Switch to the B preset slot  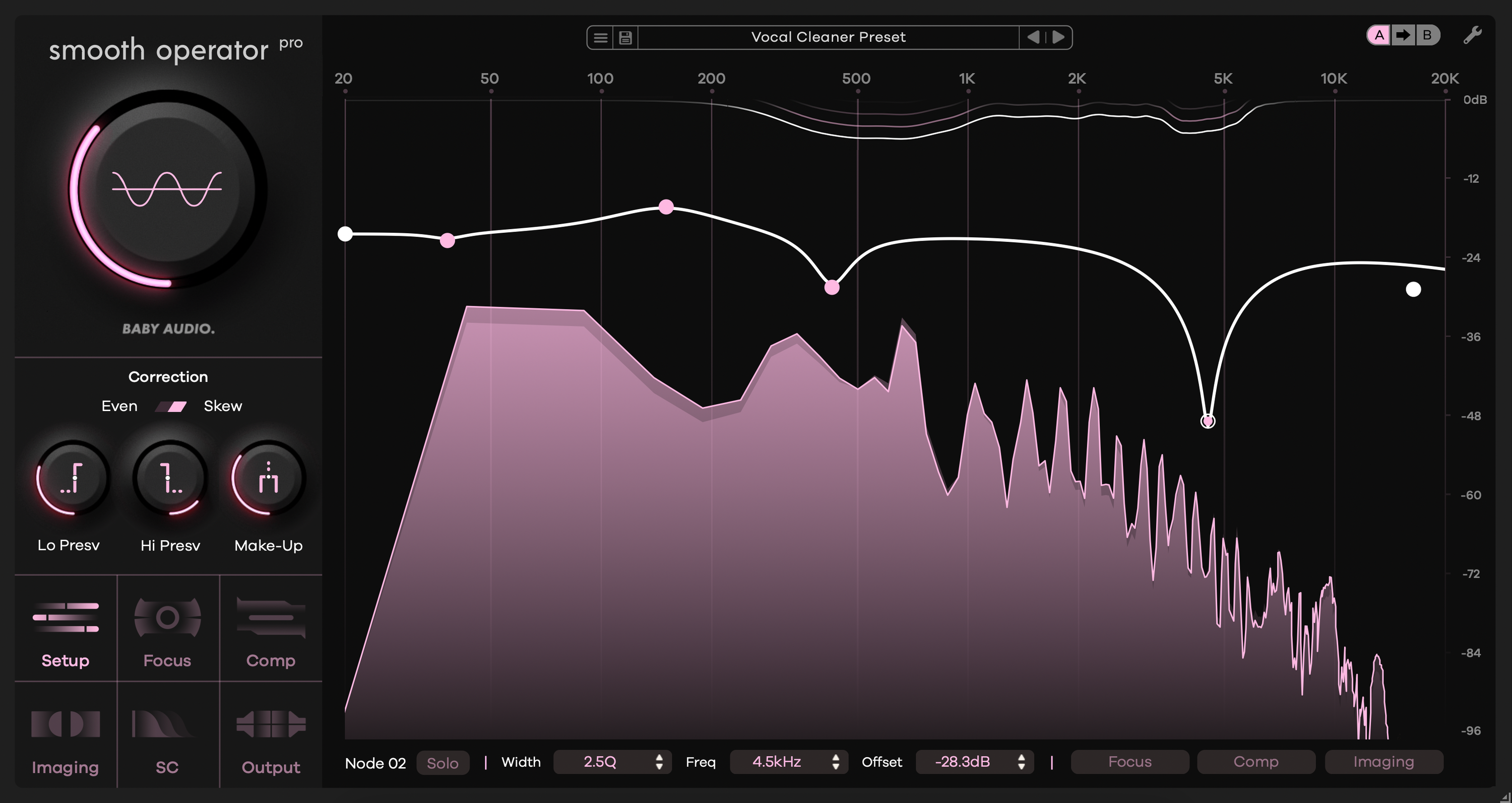click(1426, 35)
